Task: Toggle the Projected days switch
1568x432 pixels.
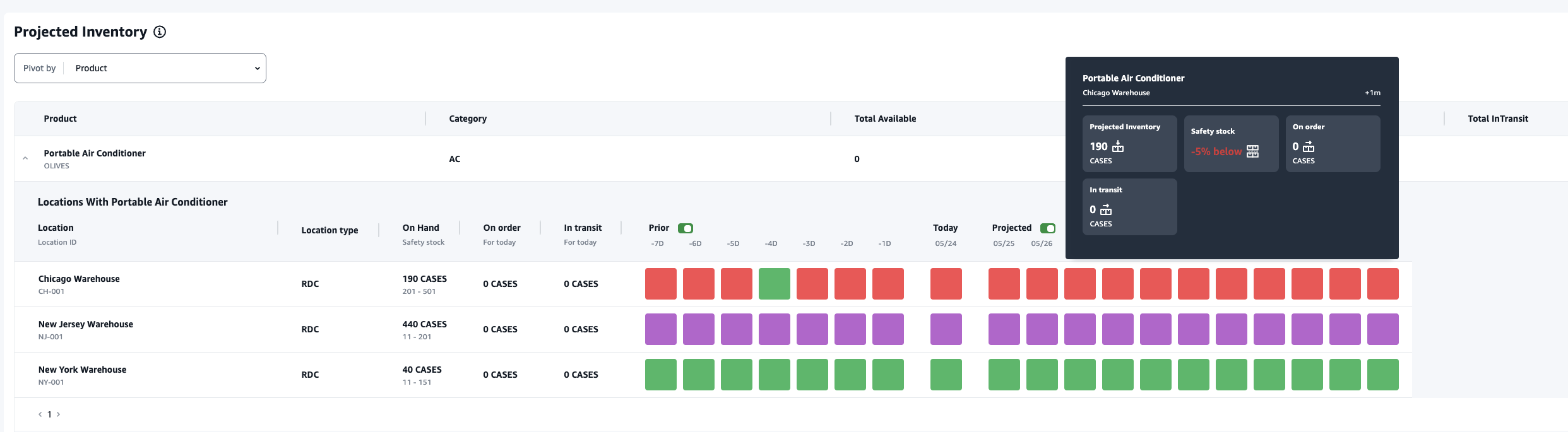Action: click(x=1048, y=228)
